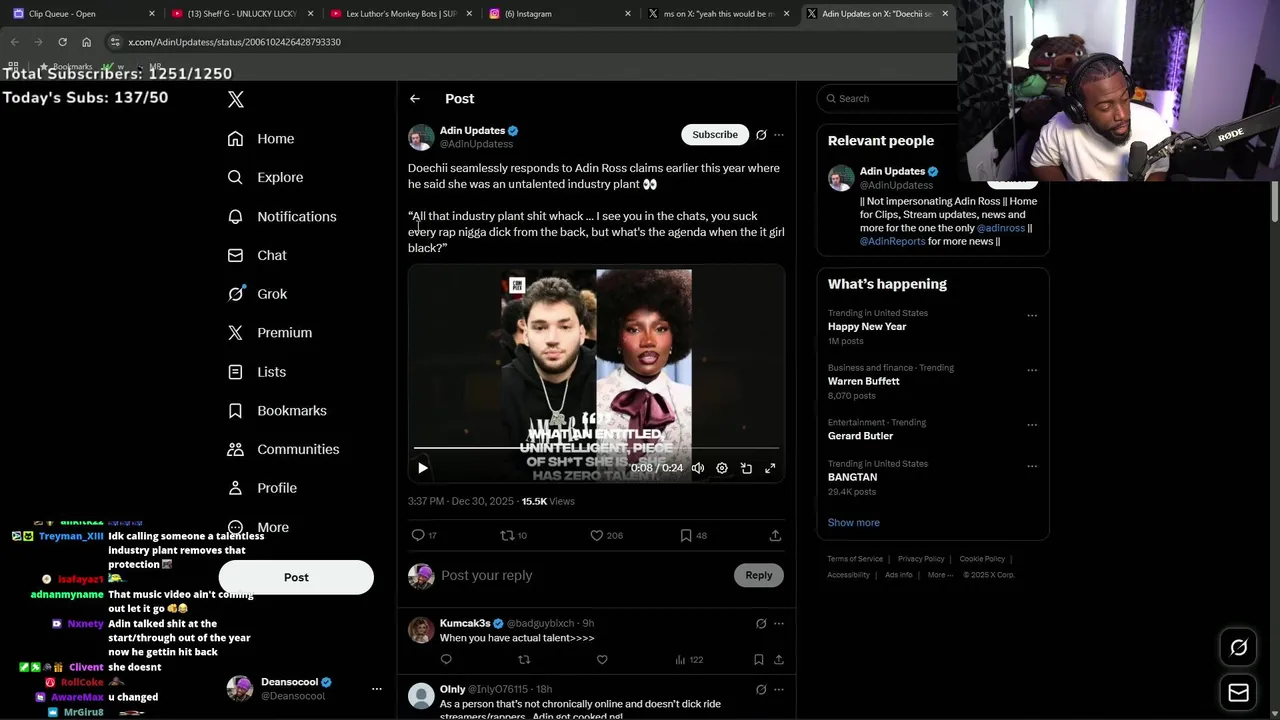Toggle picture-in-picture on the video
This screenshot has height=720, width=1280.
[x=746, y=468]
